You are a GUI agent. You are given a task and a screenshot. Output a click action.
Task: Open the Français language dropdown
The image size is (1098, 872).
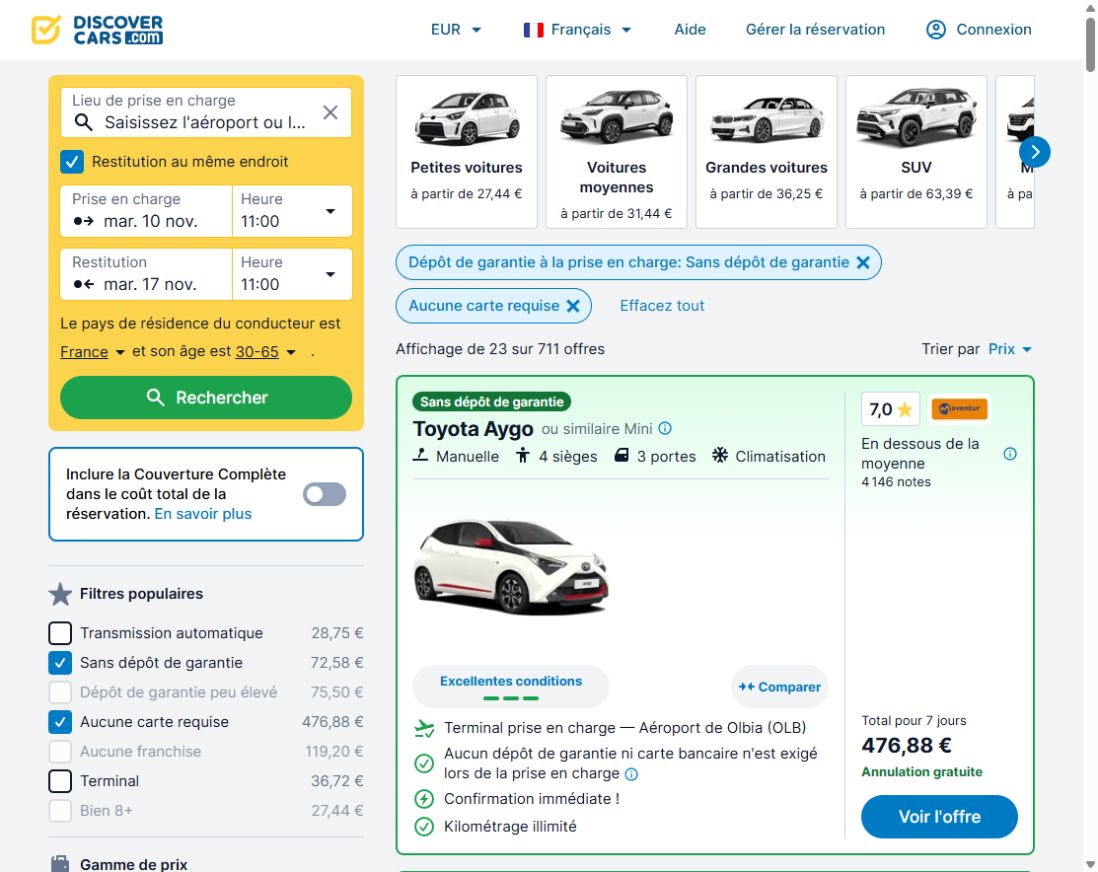tap(578, 29)
